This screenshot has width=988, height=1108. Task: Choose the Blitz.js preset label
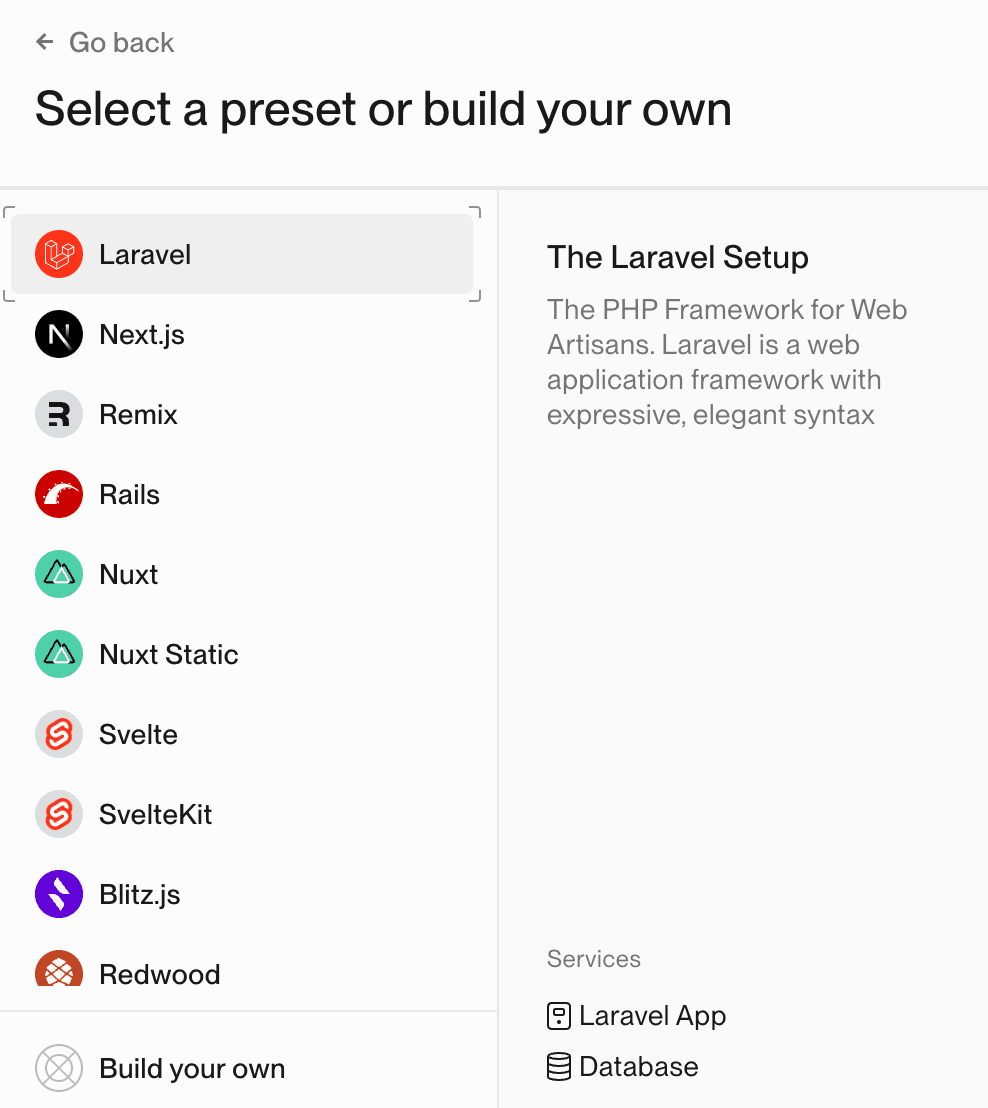tap(140, 895)
